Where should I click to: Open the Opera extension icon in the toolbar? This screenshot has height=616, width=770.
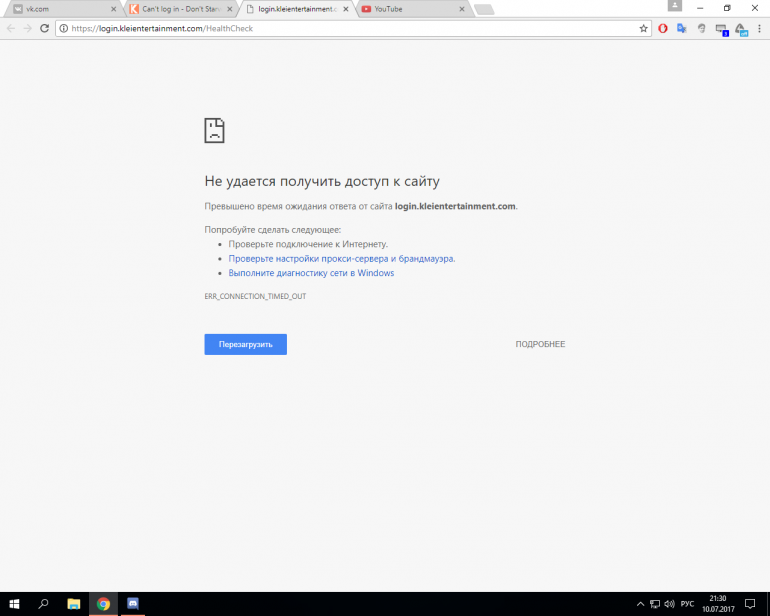tap(663, 28)
